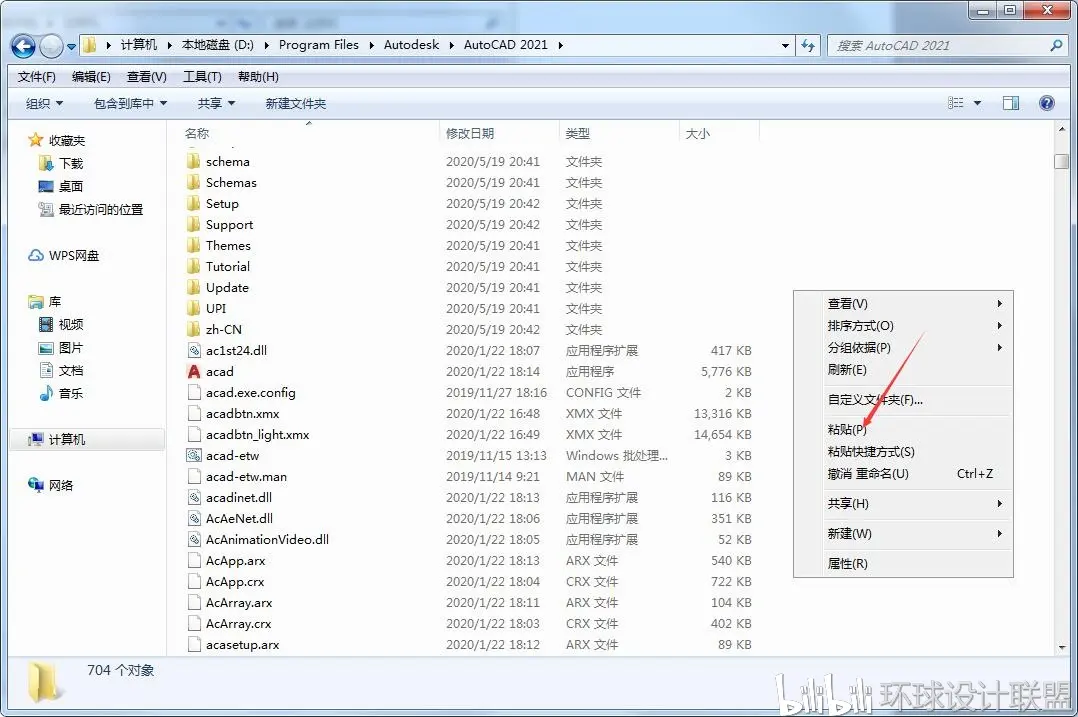The width and height of the screenshot is (1078, 717).
Task: Open the 帮助(H) menu
Action: (258, 76)
